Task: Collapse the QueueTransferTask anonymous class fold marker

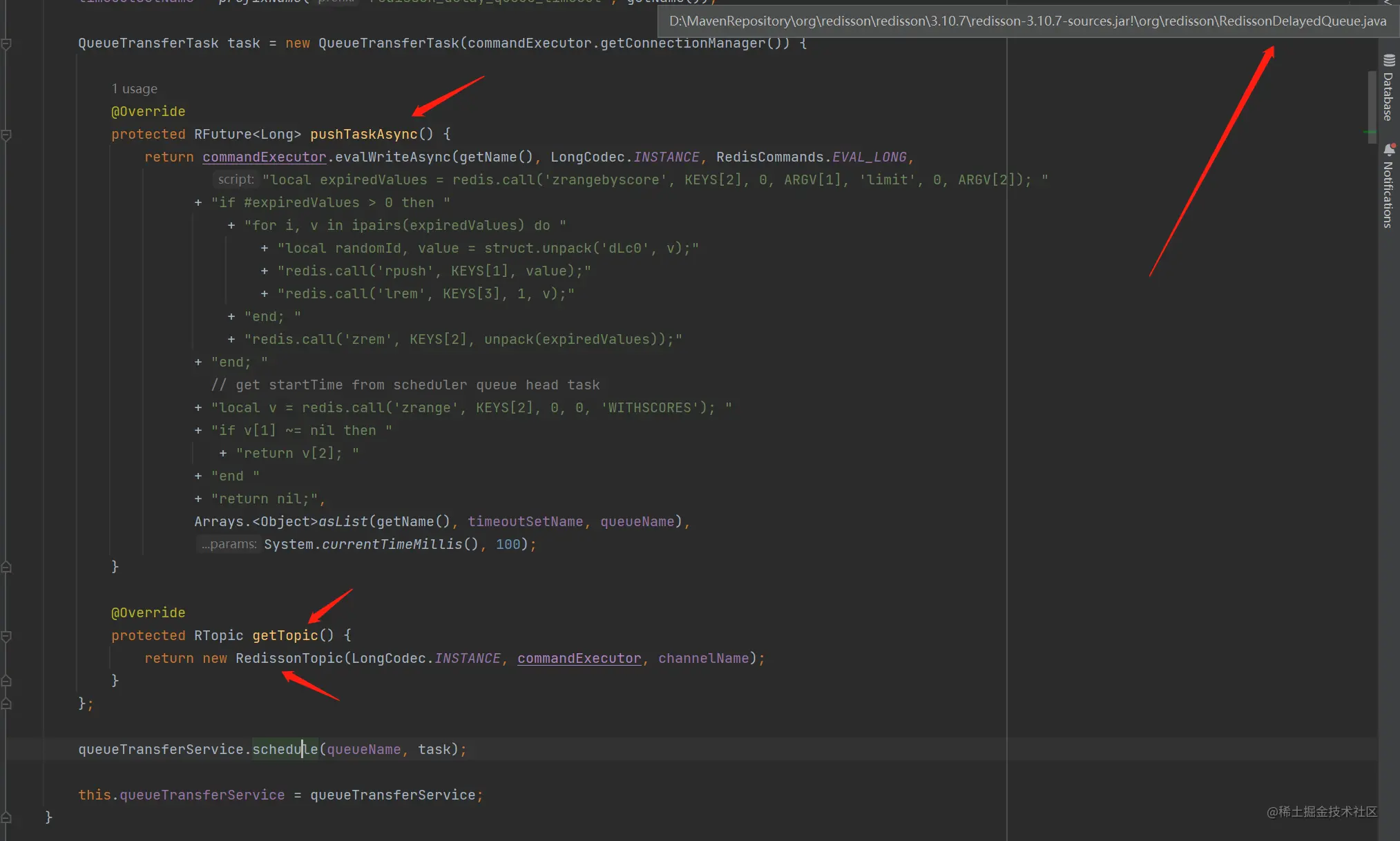Action: click(x=6, y=43)
